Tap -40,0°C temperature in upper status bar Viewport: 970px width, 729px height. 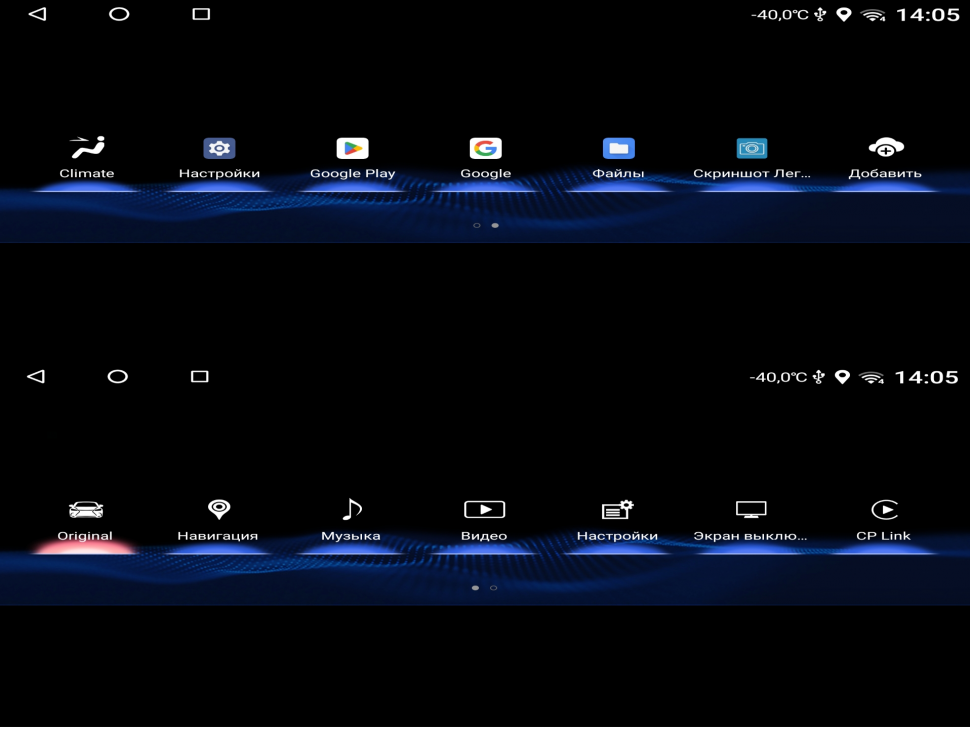point(779,15)
